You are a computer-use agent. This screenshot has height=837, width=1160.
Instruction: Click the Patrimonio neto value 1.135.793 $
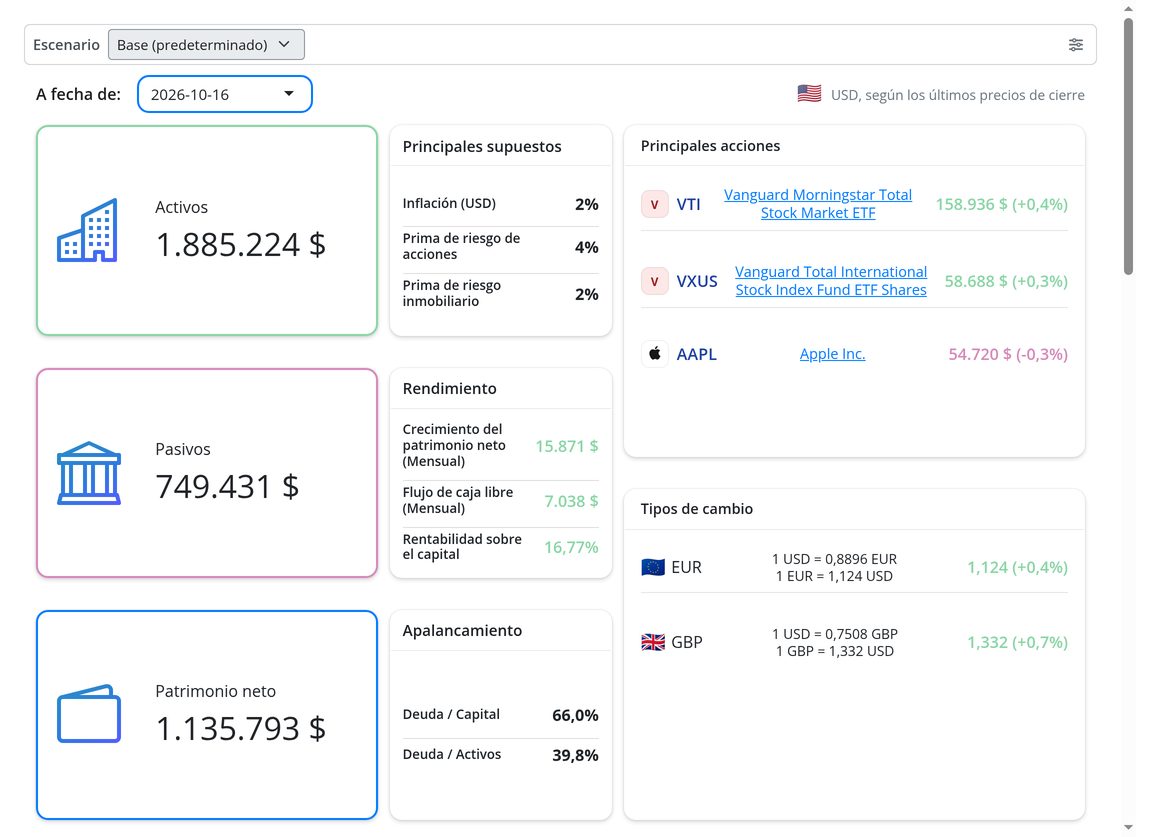coord(240,729)
